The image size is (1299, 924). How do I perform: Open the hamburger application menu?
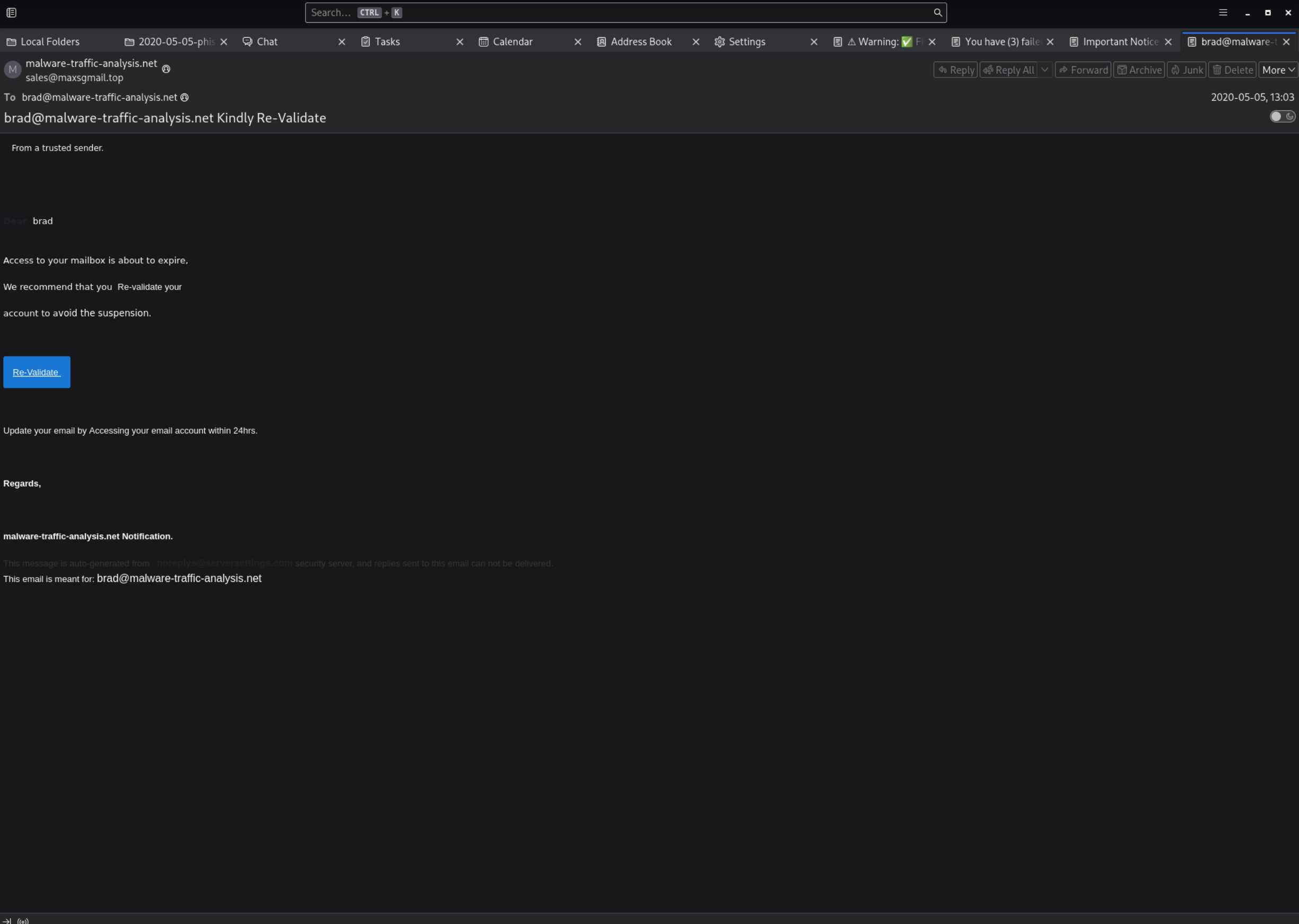click(x=1223, y=13)
